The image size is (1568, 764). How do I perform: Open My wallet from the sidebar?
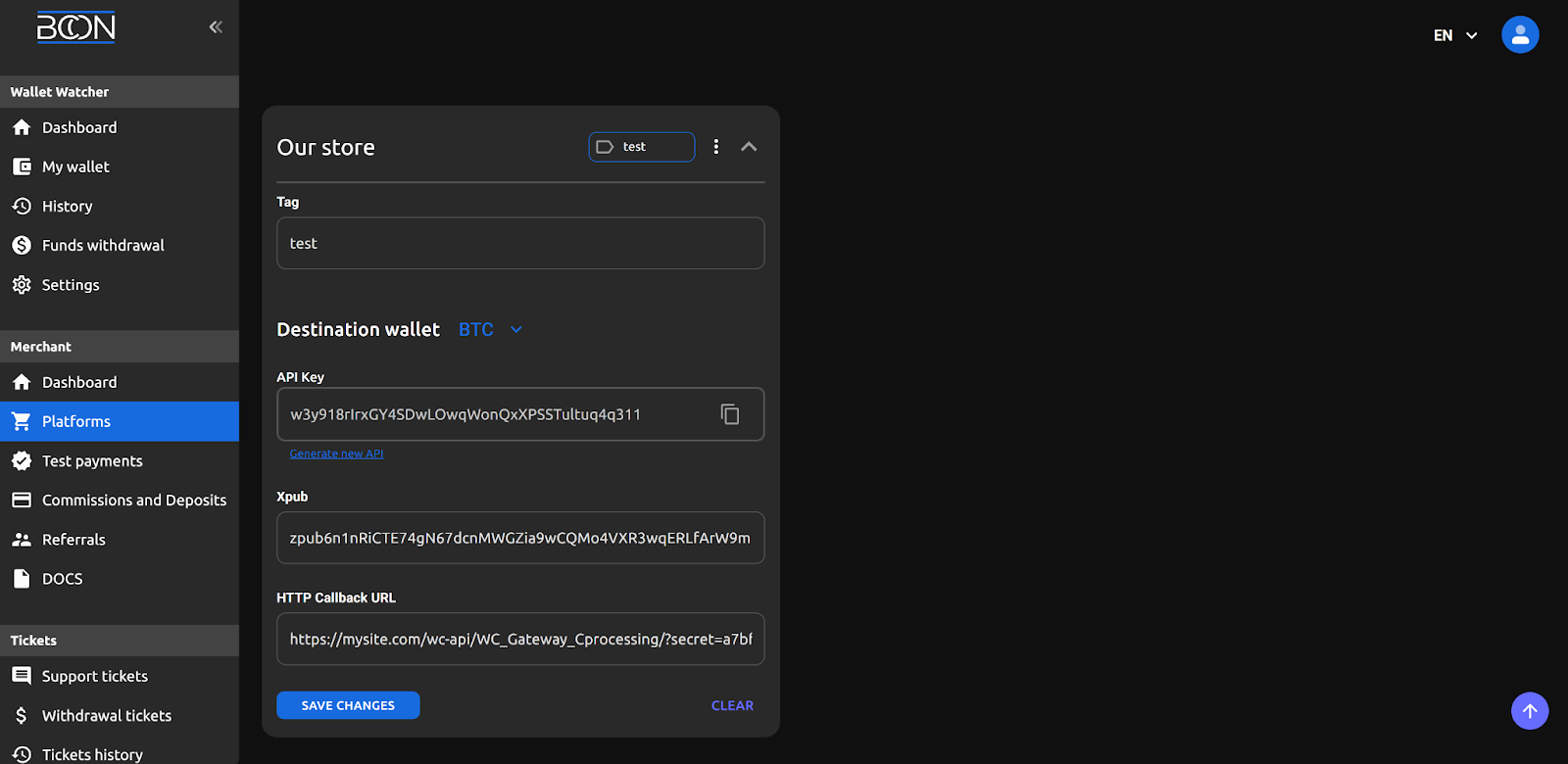pos(75,167)
